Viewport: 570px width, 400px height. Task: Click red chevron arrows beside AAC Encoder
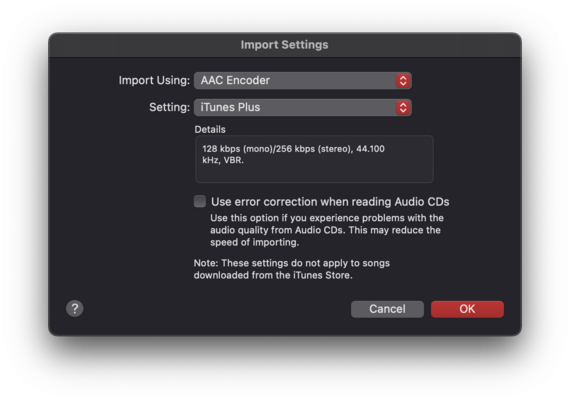[403, 80]
